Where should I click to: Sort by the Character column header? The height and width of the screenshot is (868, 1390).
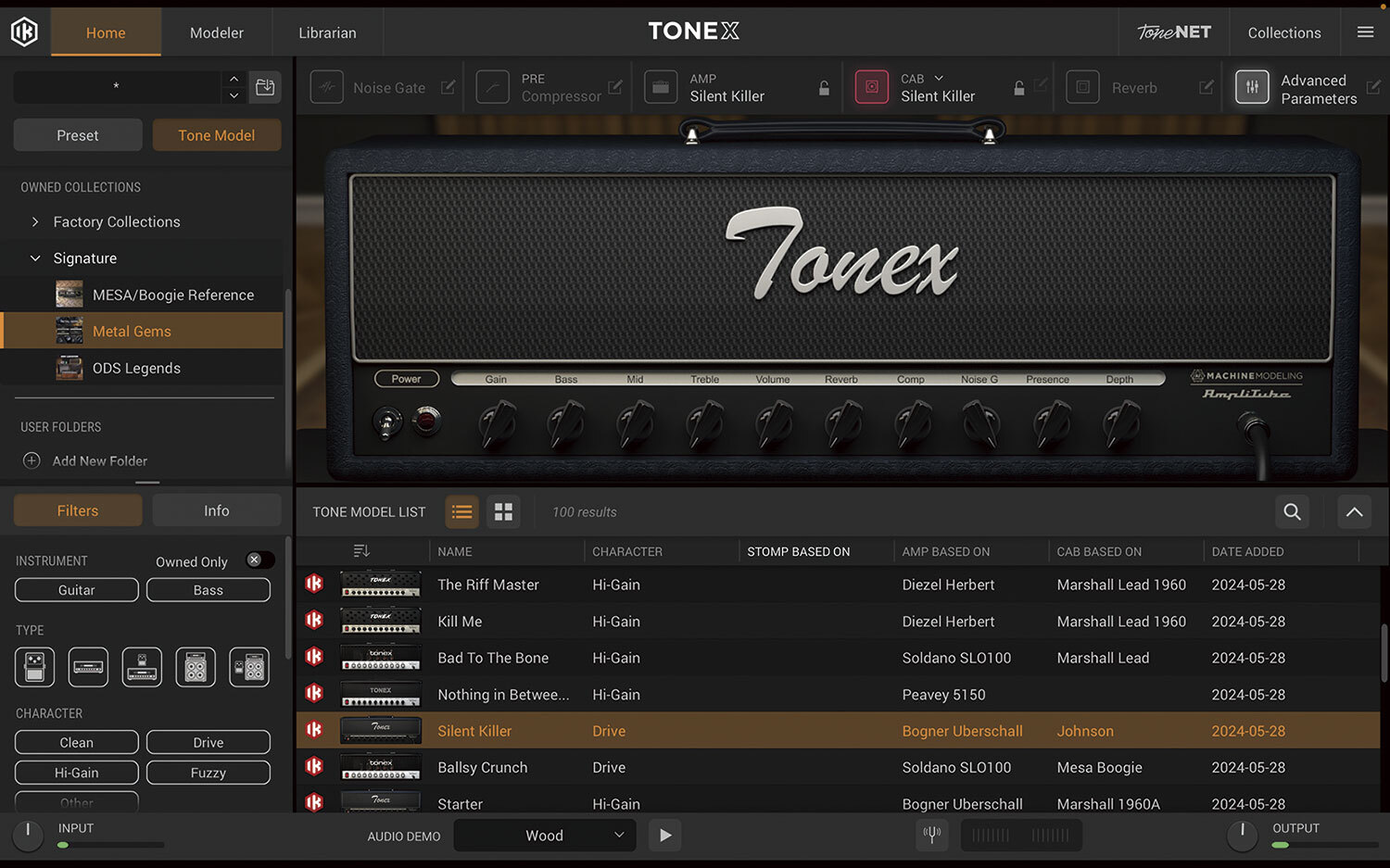(627, 551)
